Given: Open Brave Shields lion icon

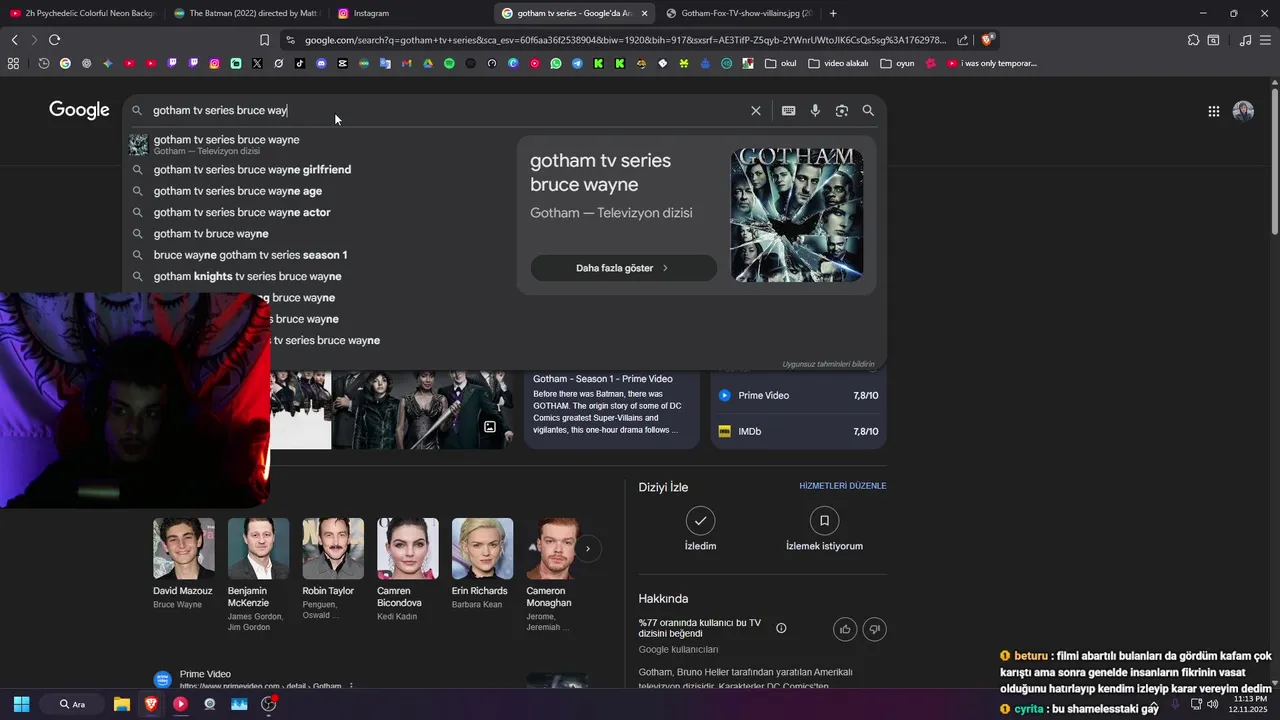Looking at the screenshot, I should pos(987,40).
